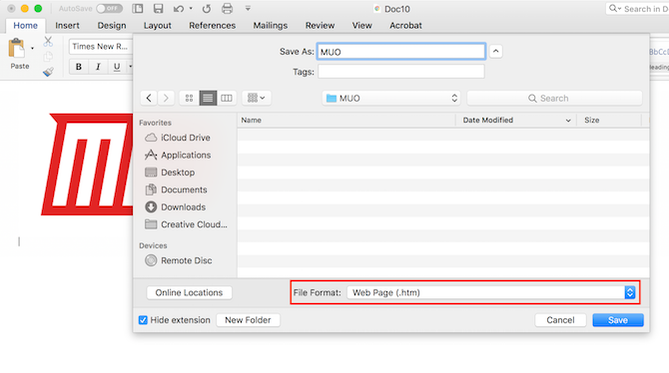Open the File Format Web Page dropdown
The width and height of the screenshot is (669, 373).
coord(491,293)
